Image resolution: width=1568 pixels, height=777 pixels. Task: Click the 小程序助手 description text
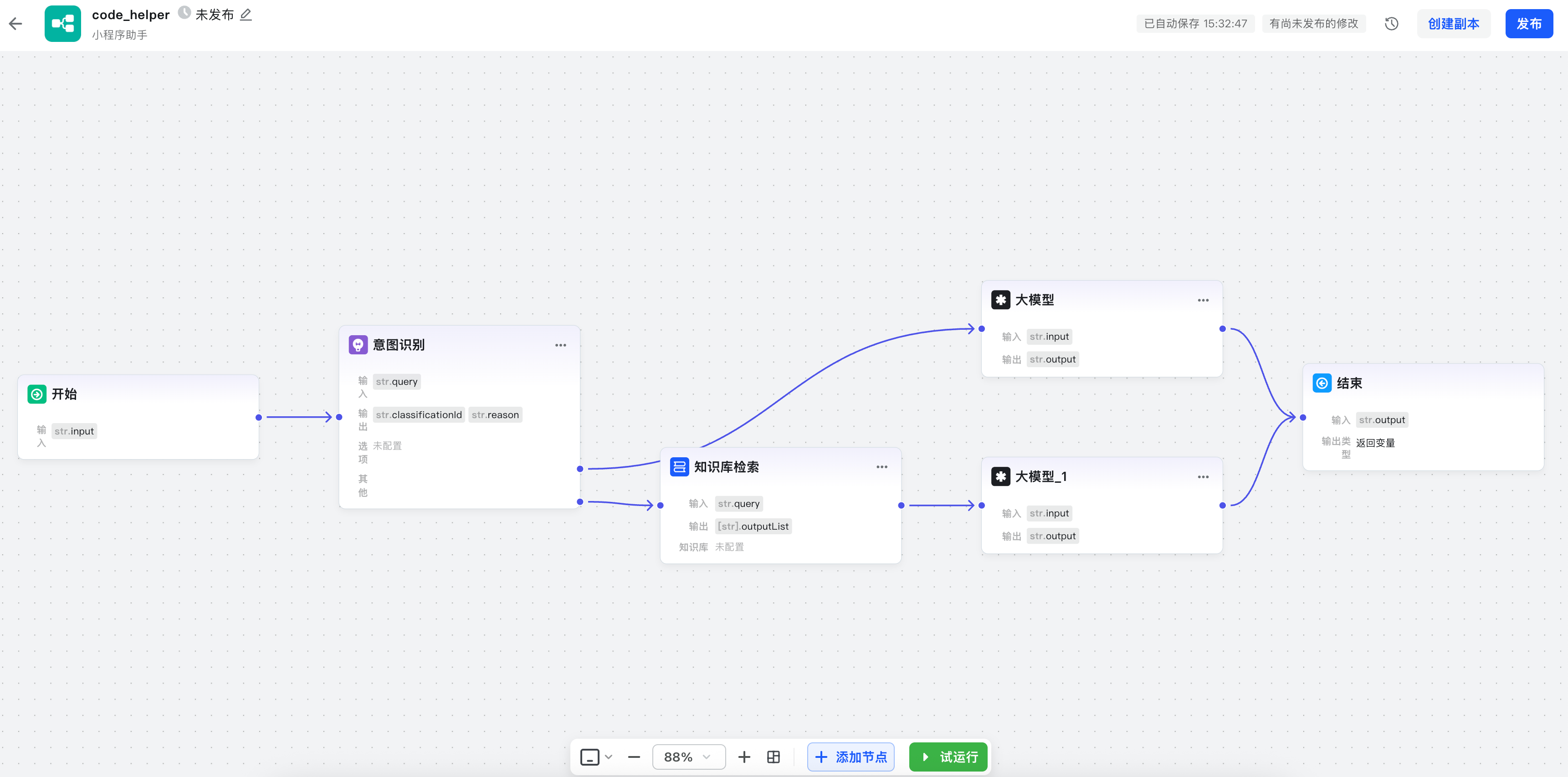[x=120, y=35]
